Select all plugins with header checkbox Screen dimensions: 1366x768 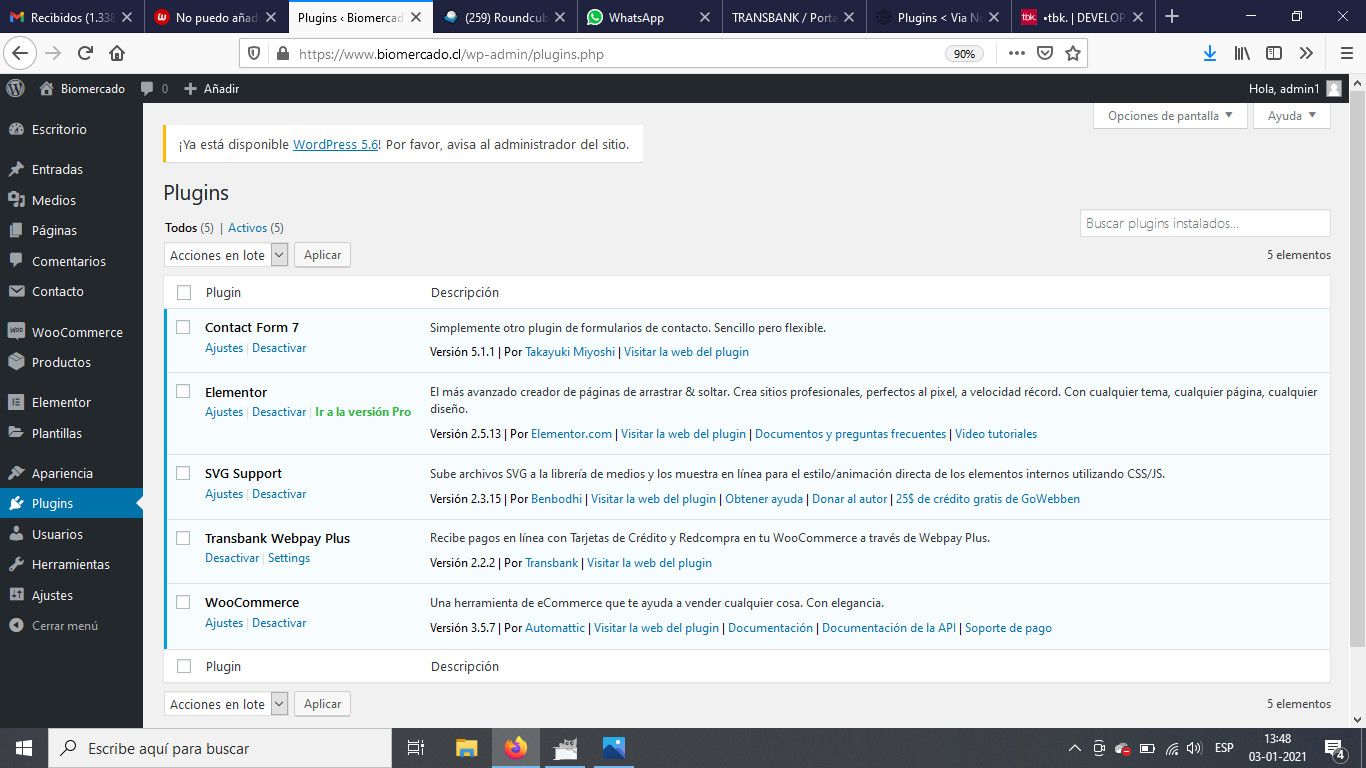click(x=183, y=292)
